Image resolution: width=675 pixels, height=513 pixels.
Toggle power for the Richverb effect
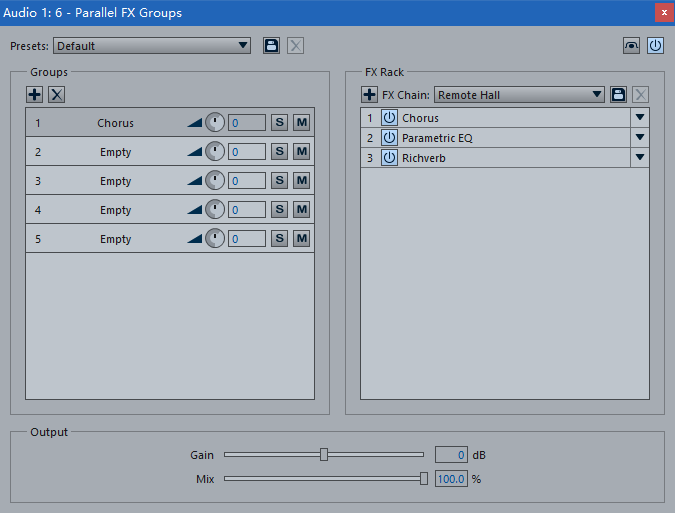pos(389,158)
